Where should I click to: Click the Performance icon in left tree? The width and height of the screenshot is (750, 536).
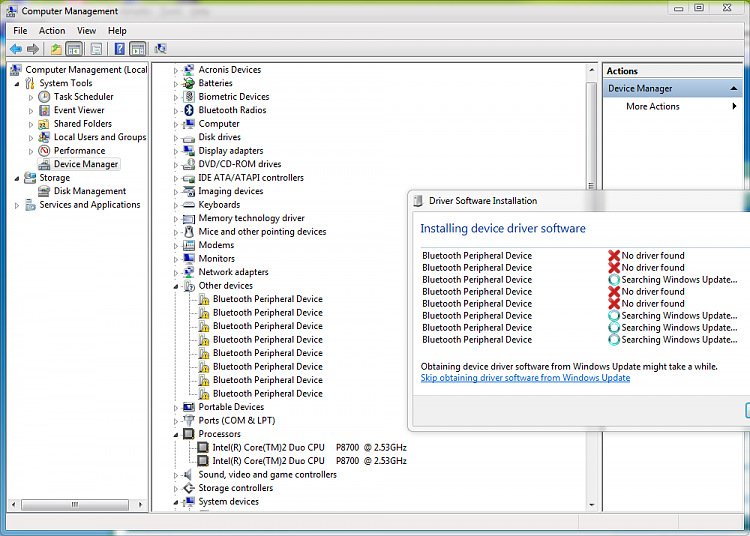[44, 151]
